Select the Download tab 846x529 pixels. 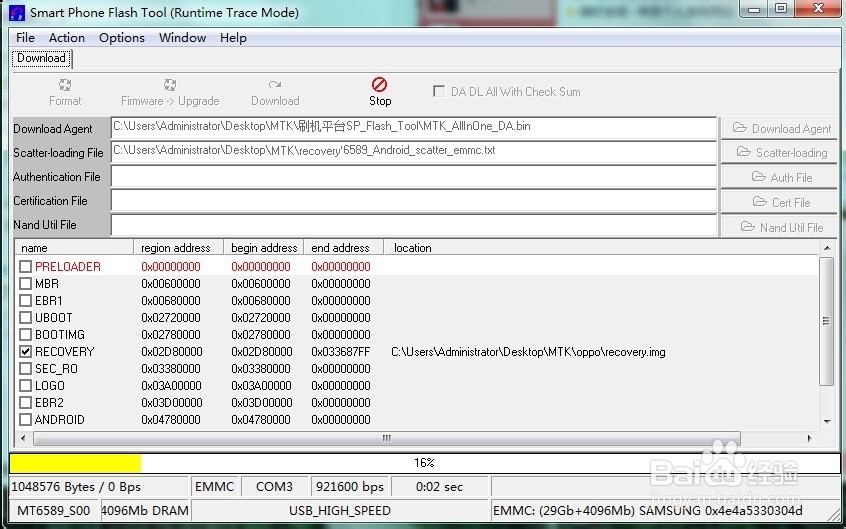42,58
